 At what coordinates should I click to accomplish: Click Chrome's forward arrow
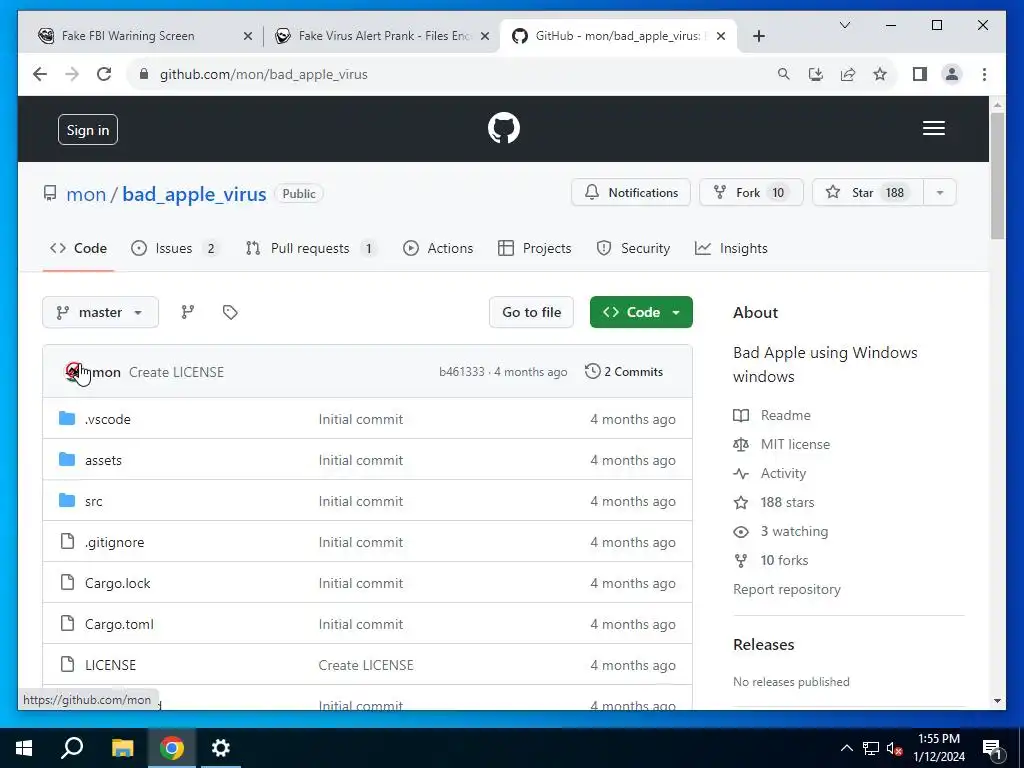coord(72,74)
